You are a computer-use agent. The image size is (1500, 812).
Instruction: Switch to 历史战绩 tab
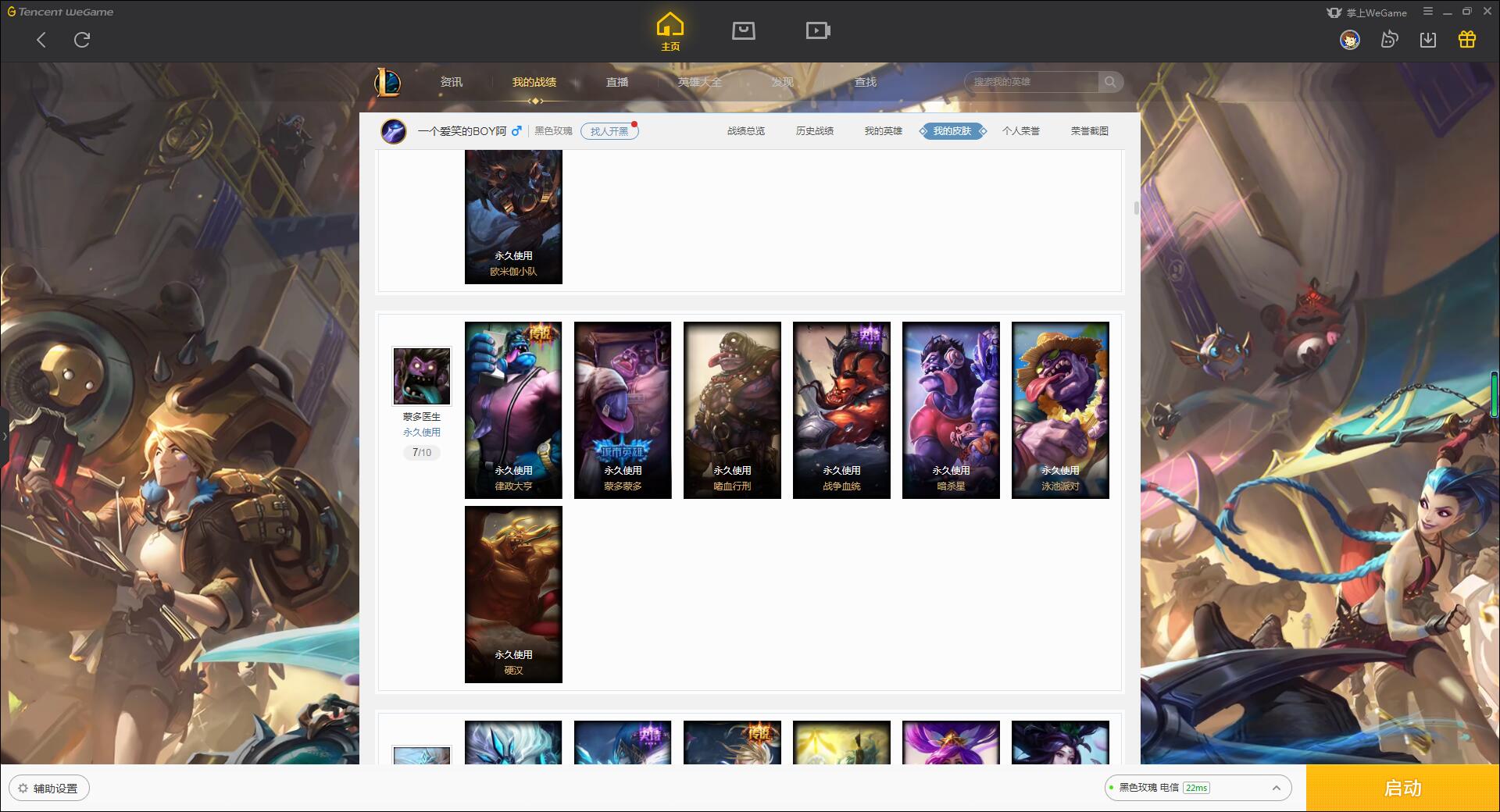tap(815, 131)
